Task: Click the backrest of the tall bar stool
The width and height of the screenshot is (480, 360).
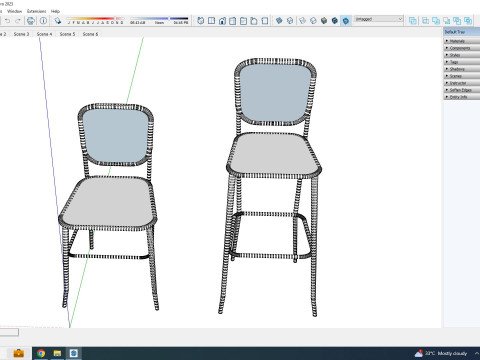Action: (x=274, y=92)
